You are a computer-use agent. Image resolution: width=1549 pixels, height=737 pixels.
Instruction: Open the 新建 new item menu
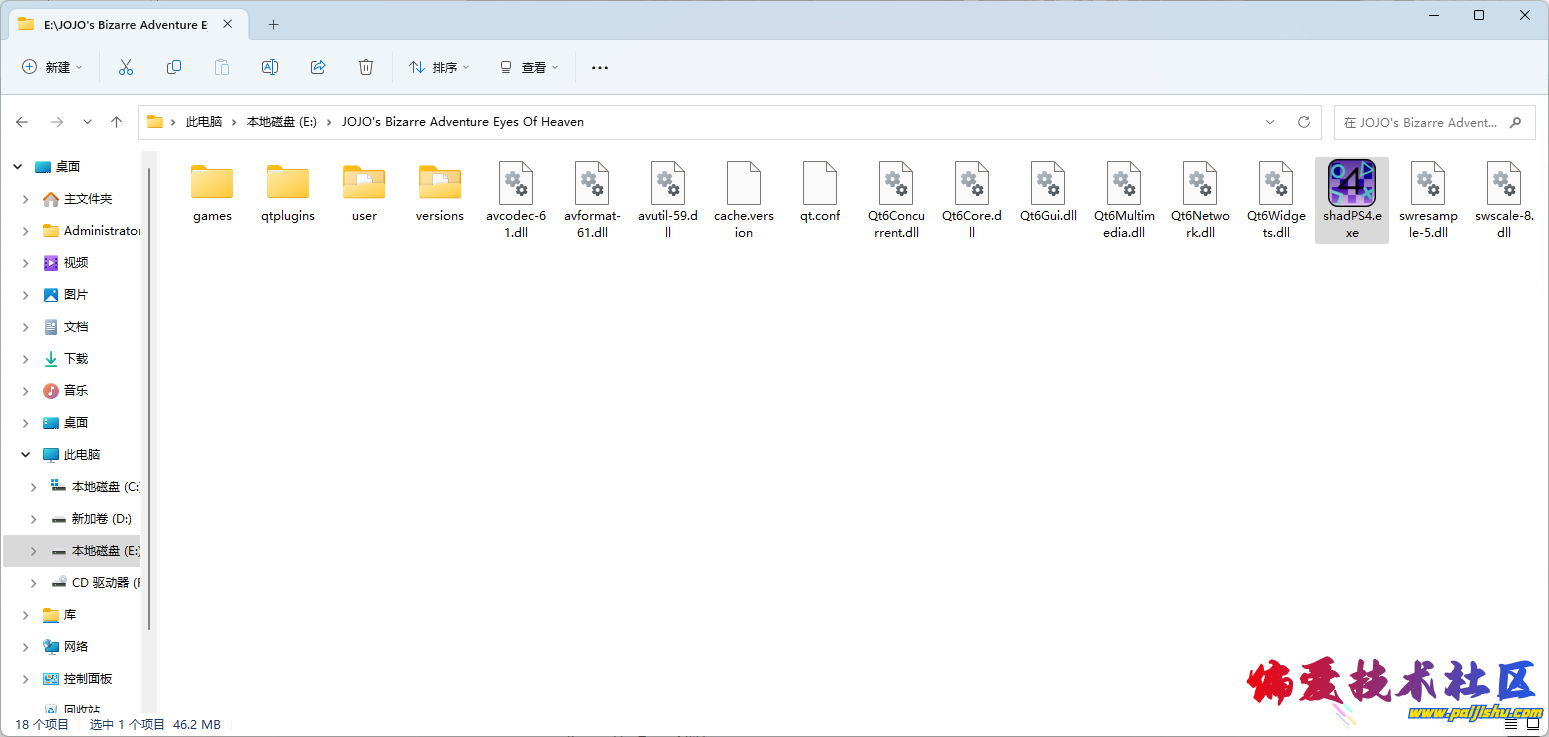coord(53,67)
